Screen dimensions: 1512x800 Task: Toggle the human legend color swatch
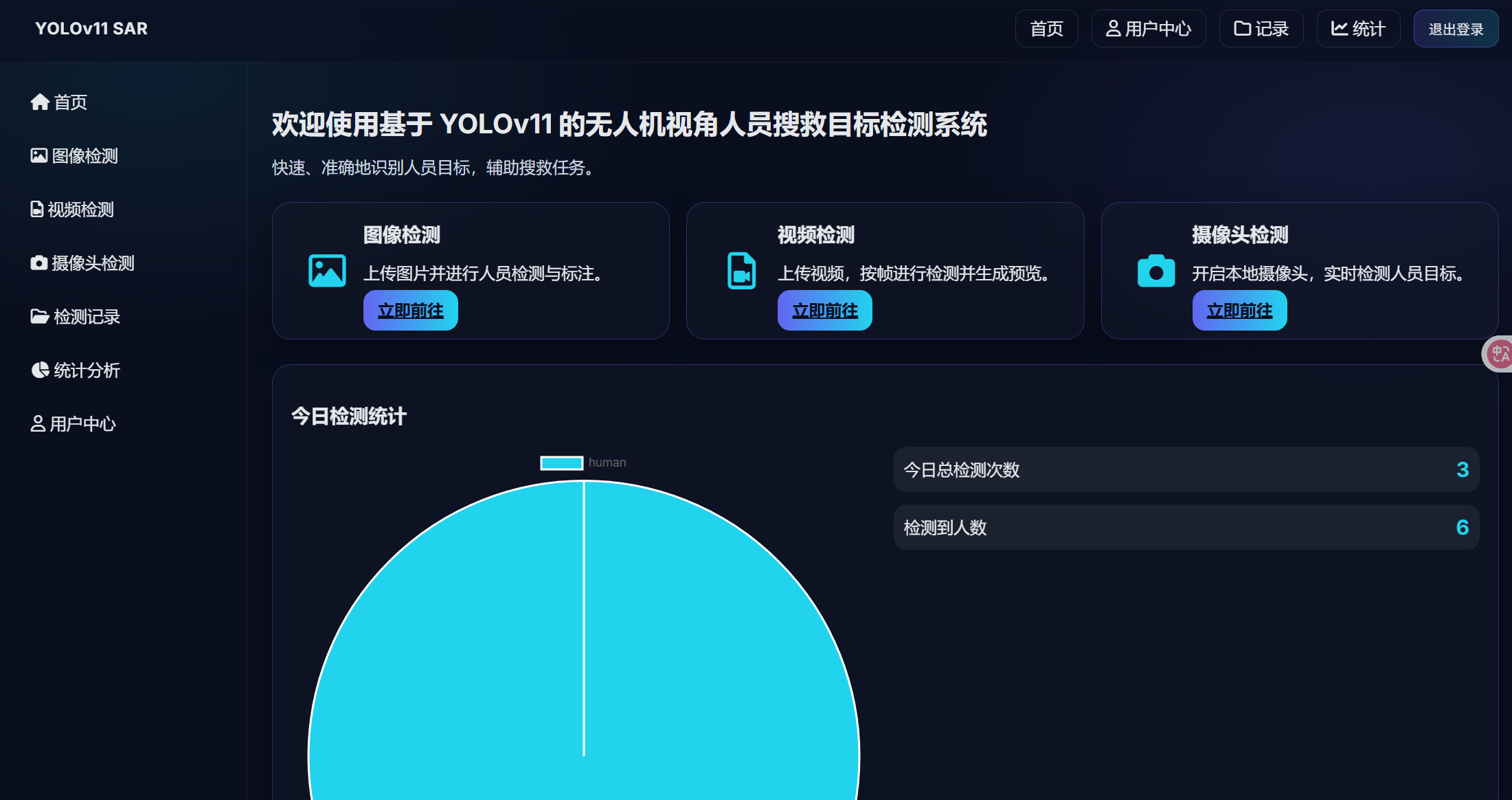click(x=562, y=463)
